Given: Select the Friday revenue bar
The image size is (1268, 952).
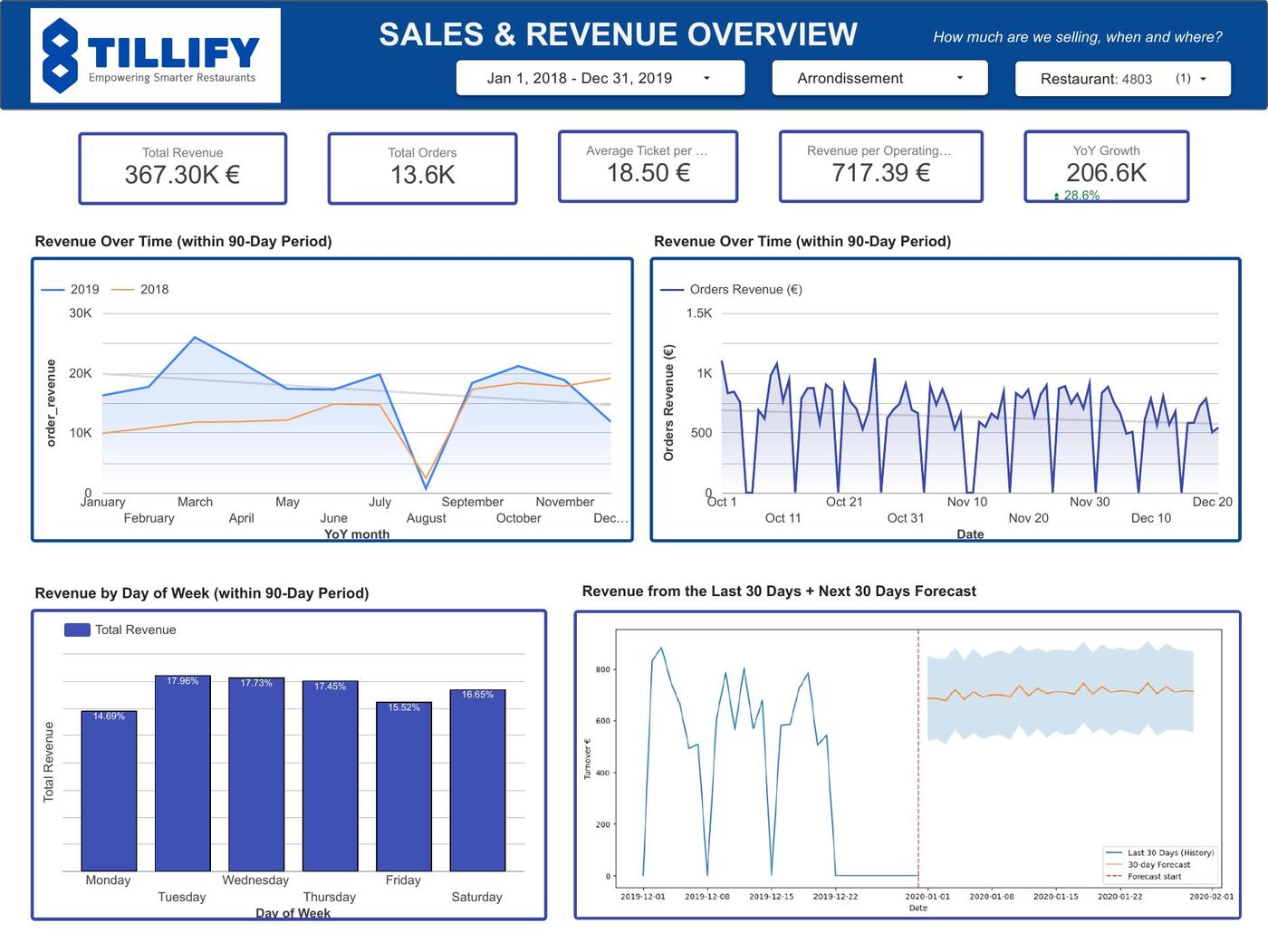Looking at the screenshot, I should 404,786.
